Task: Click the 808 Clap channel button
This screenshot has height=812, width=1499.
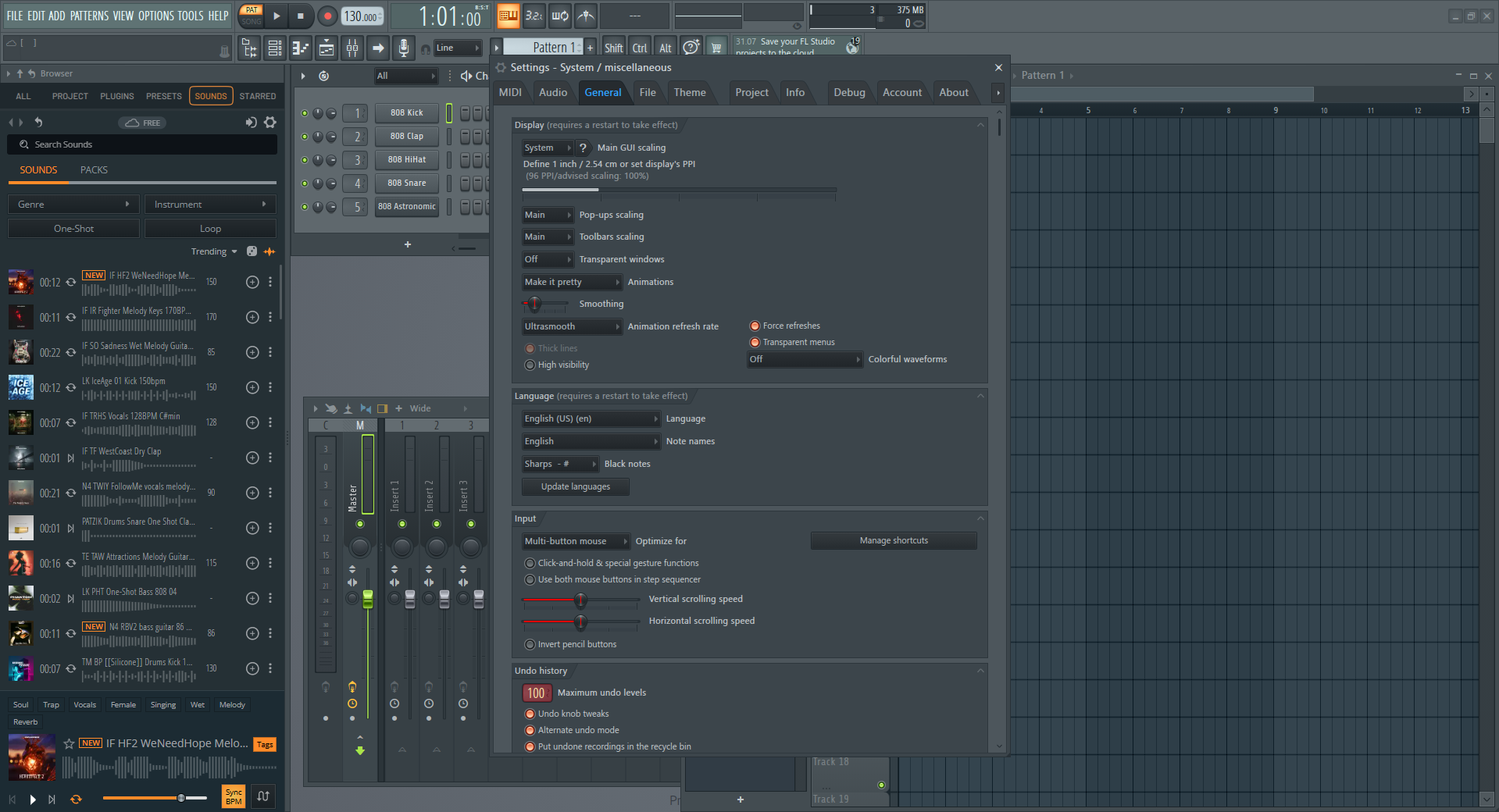Action: click(407, 136)
